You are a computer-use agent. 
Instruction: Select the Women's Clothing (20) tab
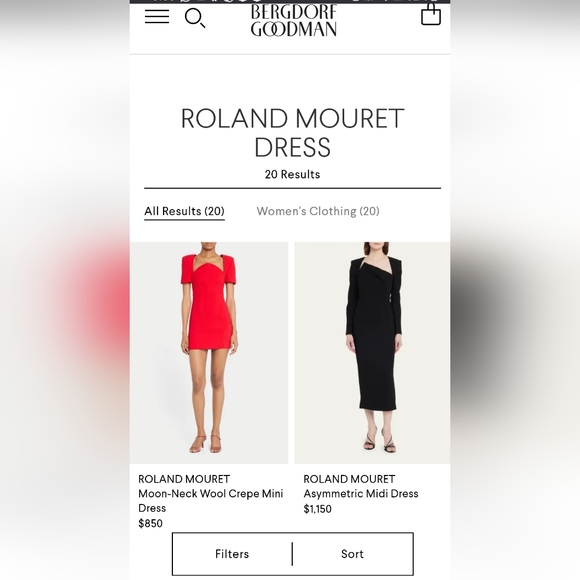coord(318,211)
